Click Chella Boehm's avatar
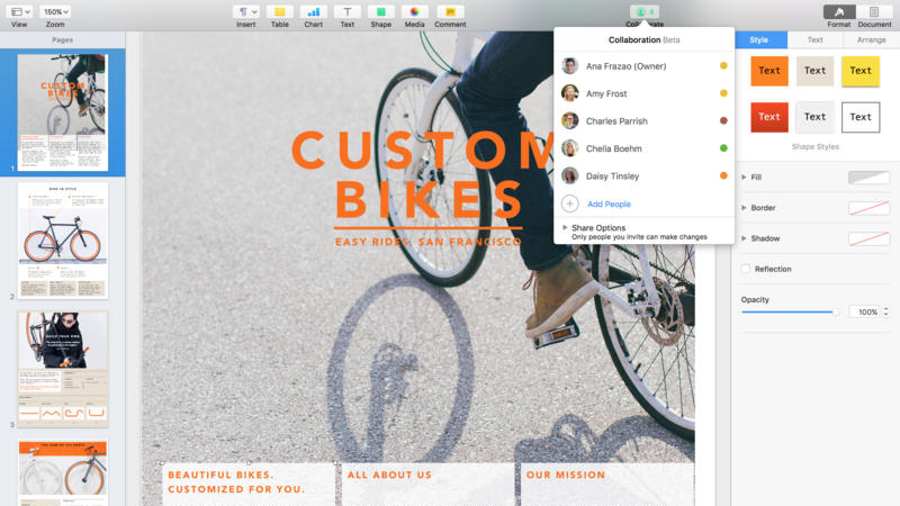This screenshot has height=506, width=900. pos(569,148)
